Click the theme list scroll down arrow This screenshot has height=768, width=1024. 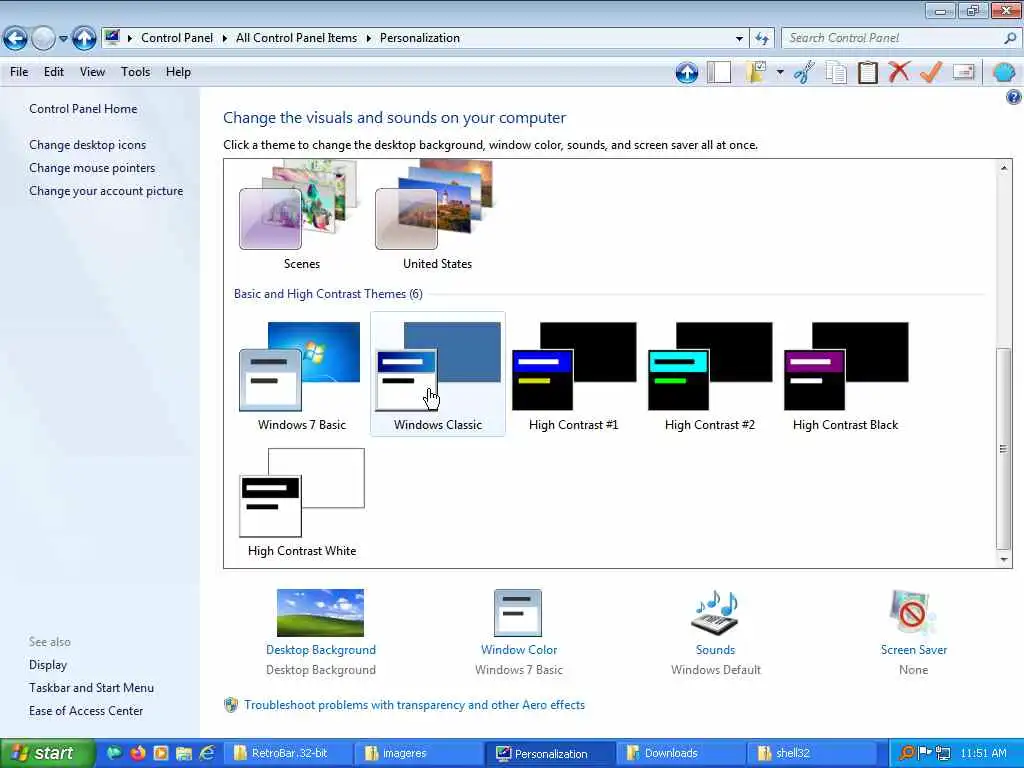click(1004, 560)
